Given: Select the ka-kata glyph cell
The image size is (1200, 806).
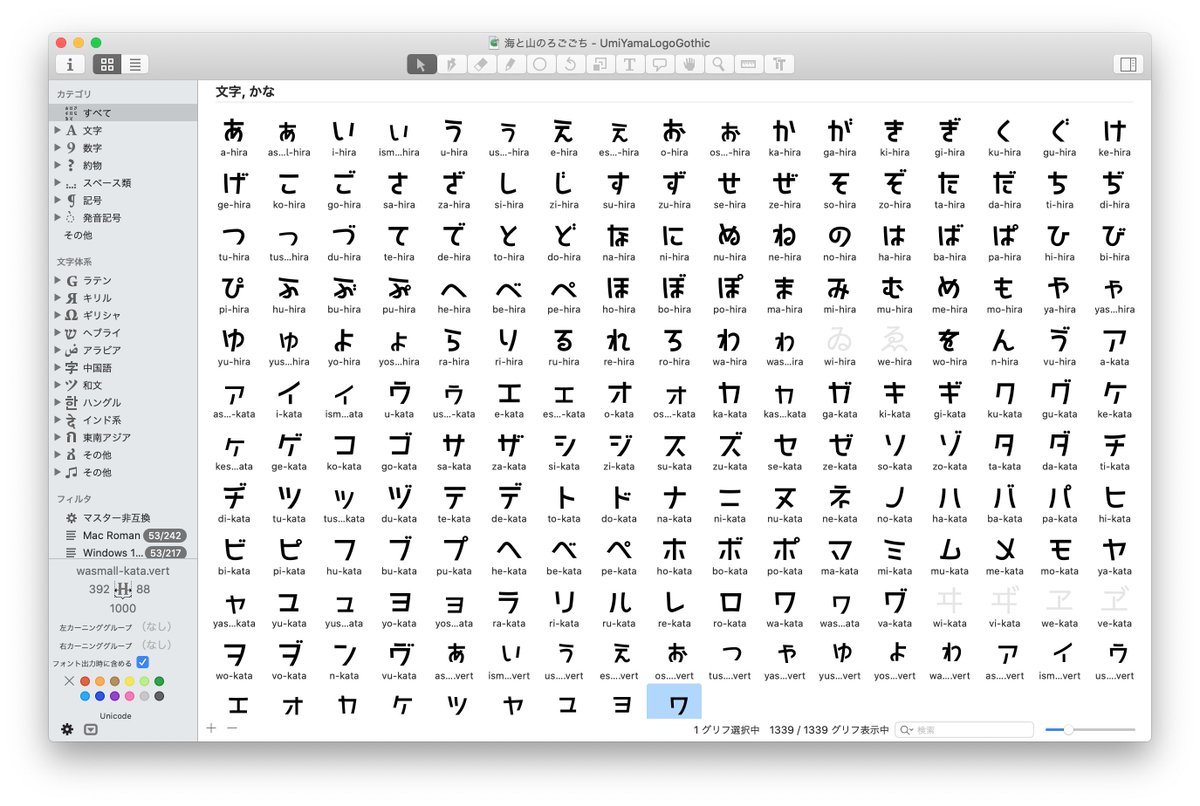Looking at the screenshot, I should 729,398.
